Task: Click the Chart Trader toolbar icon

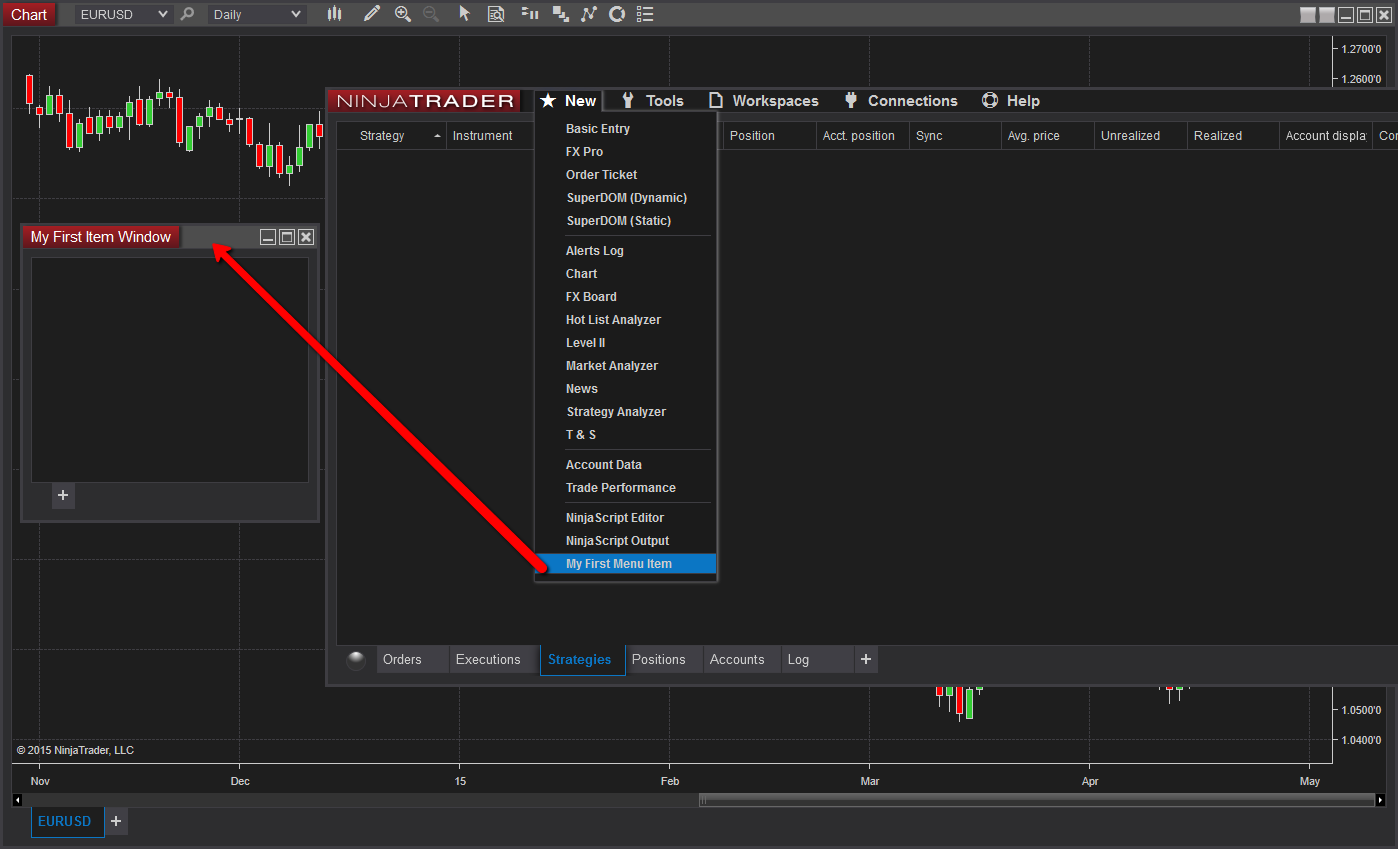Action: click(530, 14)
